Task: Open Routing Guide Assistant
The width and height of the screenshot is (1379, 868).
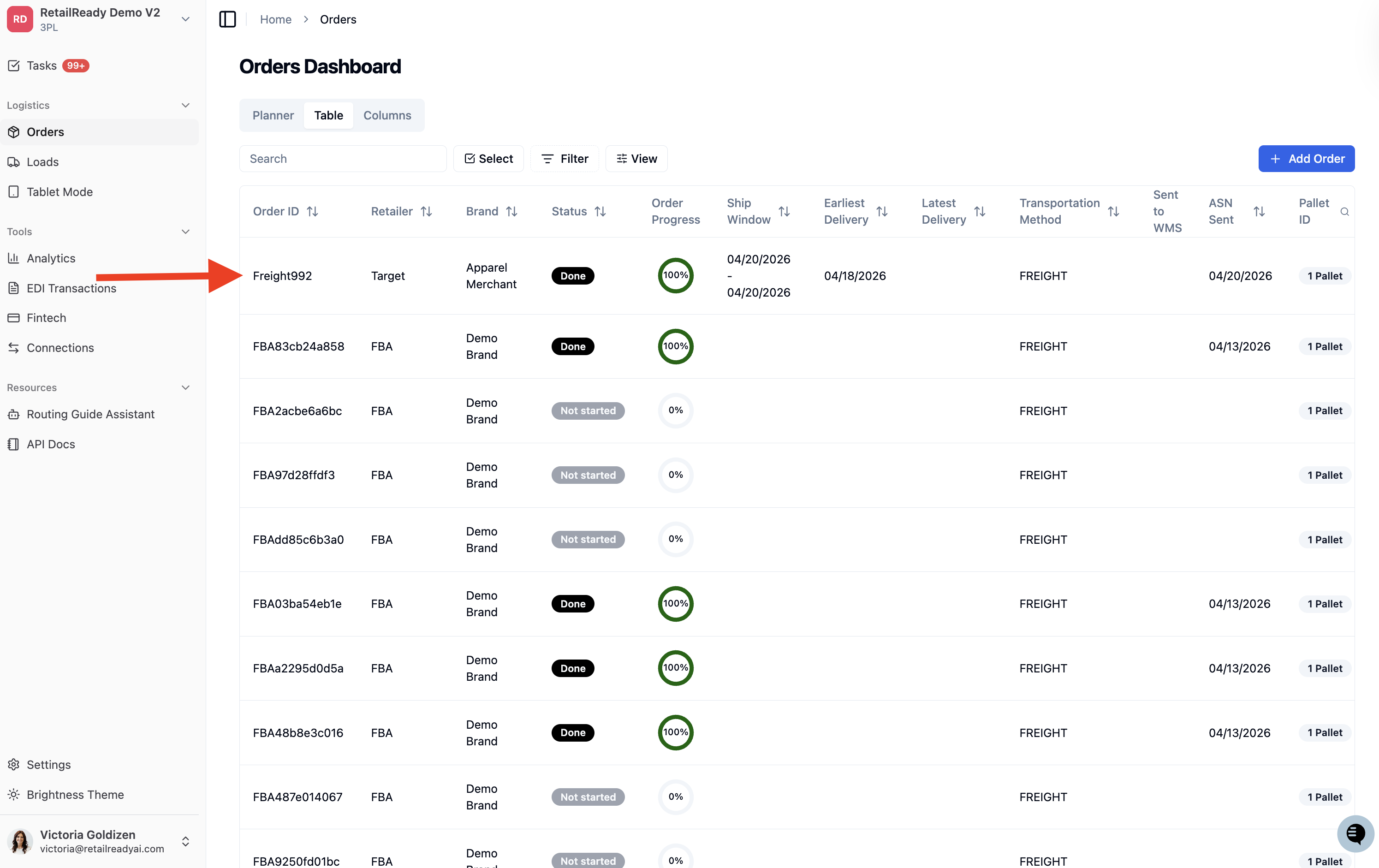Action: tap(90, 414)
